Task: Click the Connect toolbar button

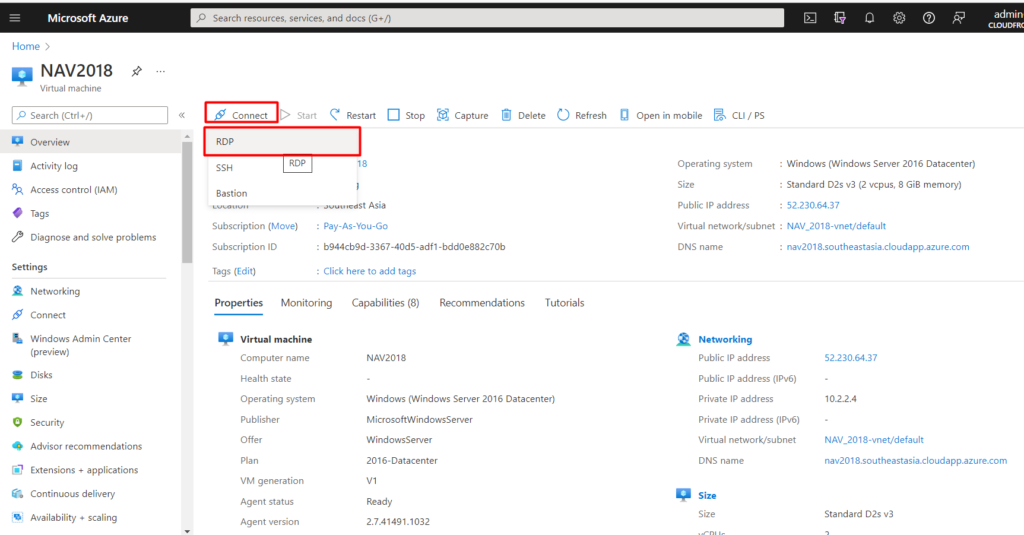Action: 241,115
